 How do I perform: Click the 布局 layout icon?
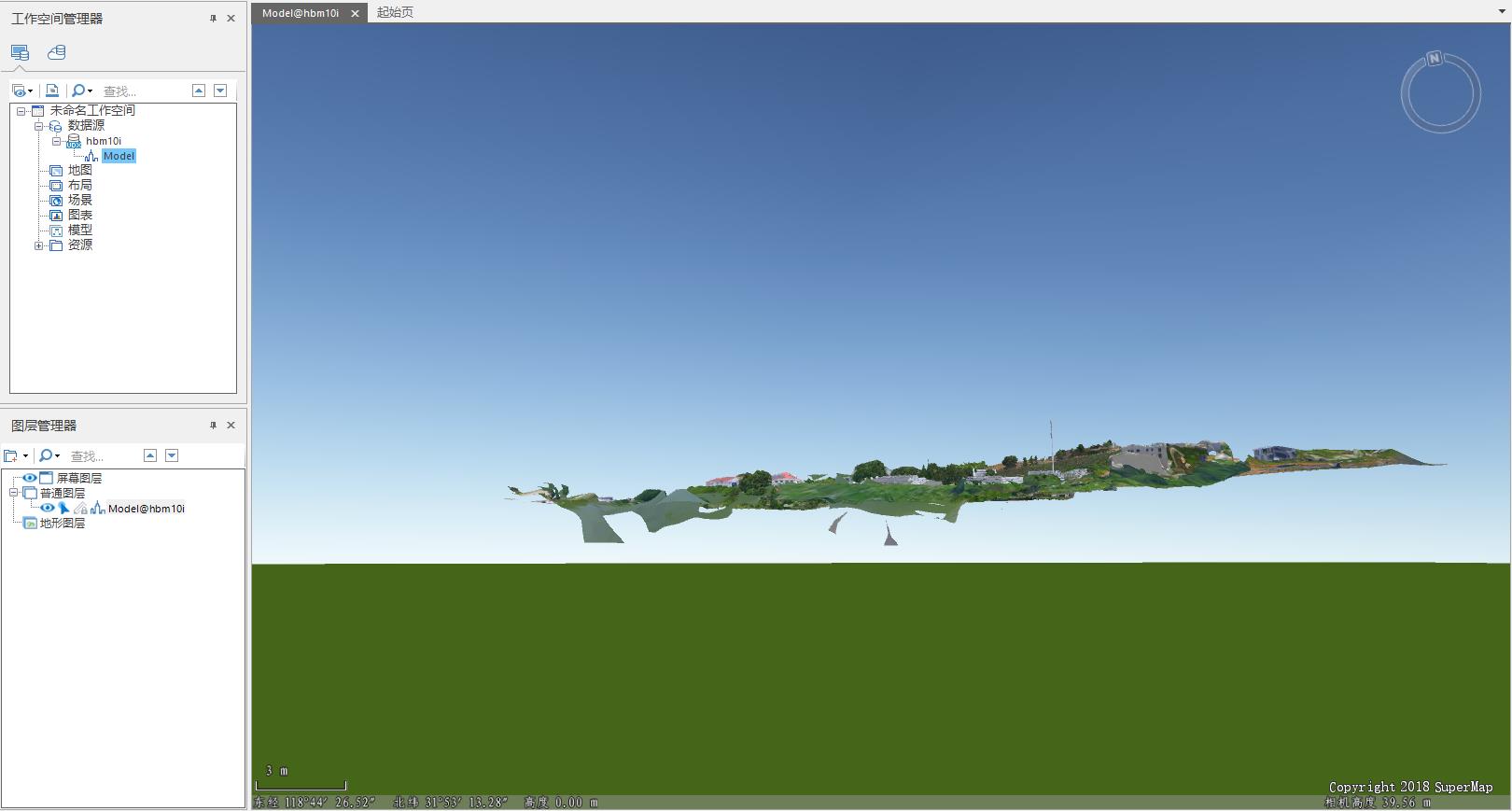[56, 186]
